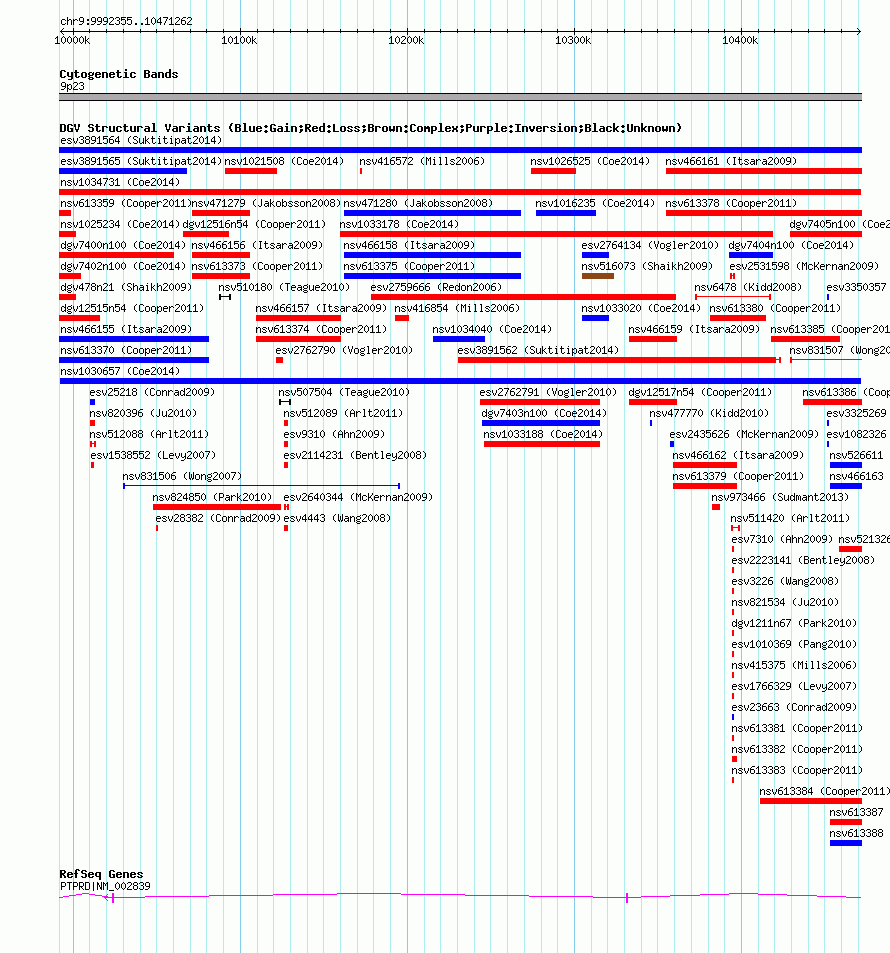Open nsv1021508 (Coe2014) variant label
This screenshot has width=890, height=953.
click(284, 161)
